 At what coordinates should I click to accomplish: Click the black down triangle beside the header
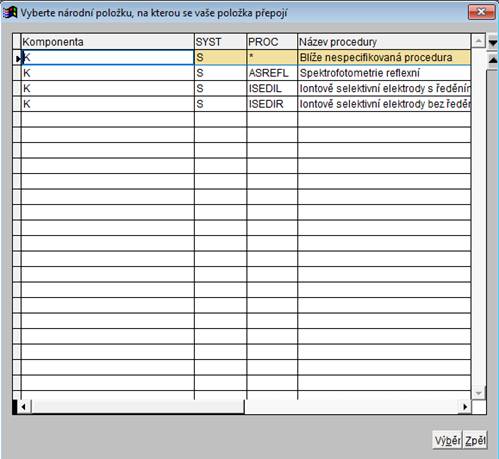pos(493,43)
